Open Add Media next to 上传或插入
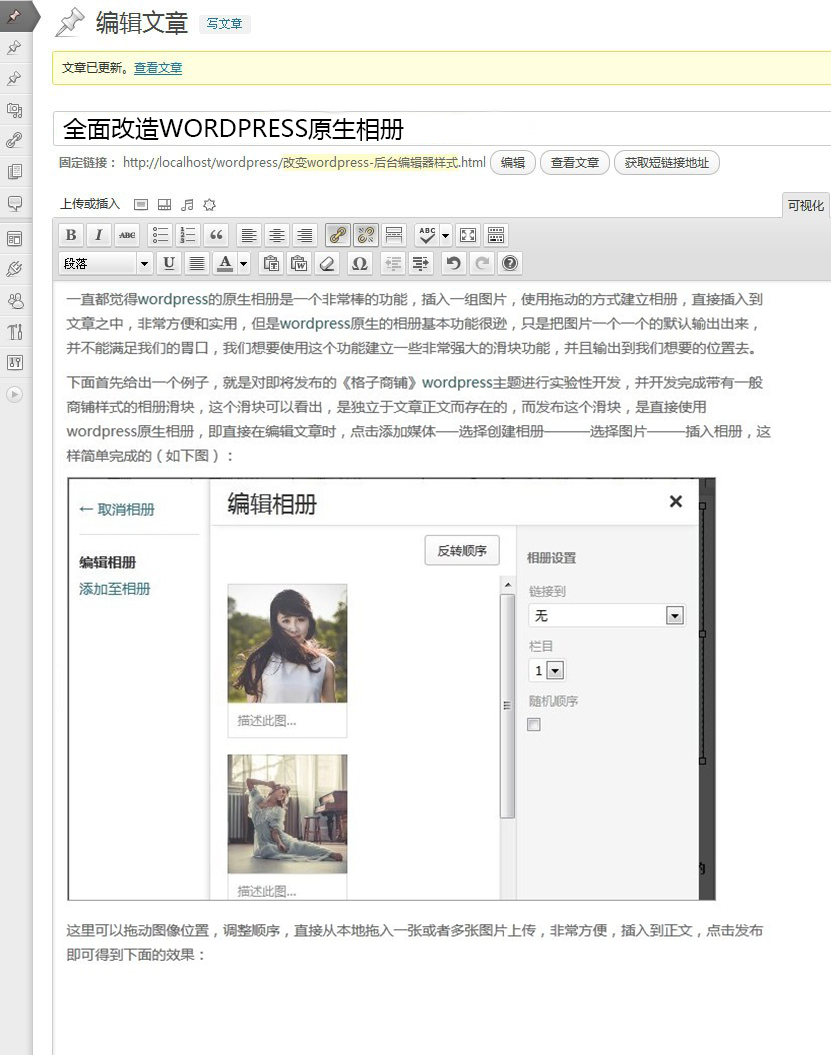The height and width of the screenshot is (1055, 831). (140, 204)
